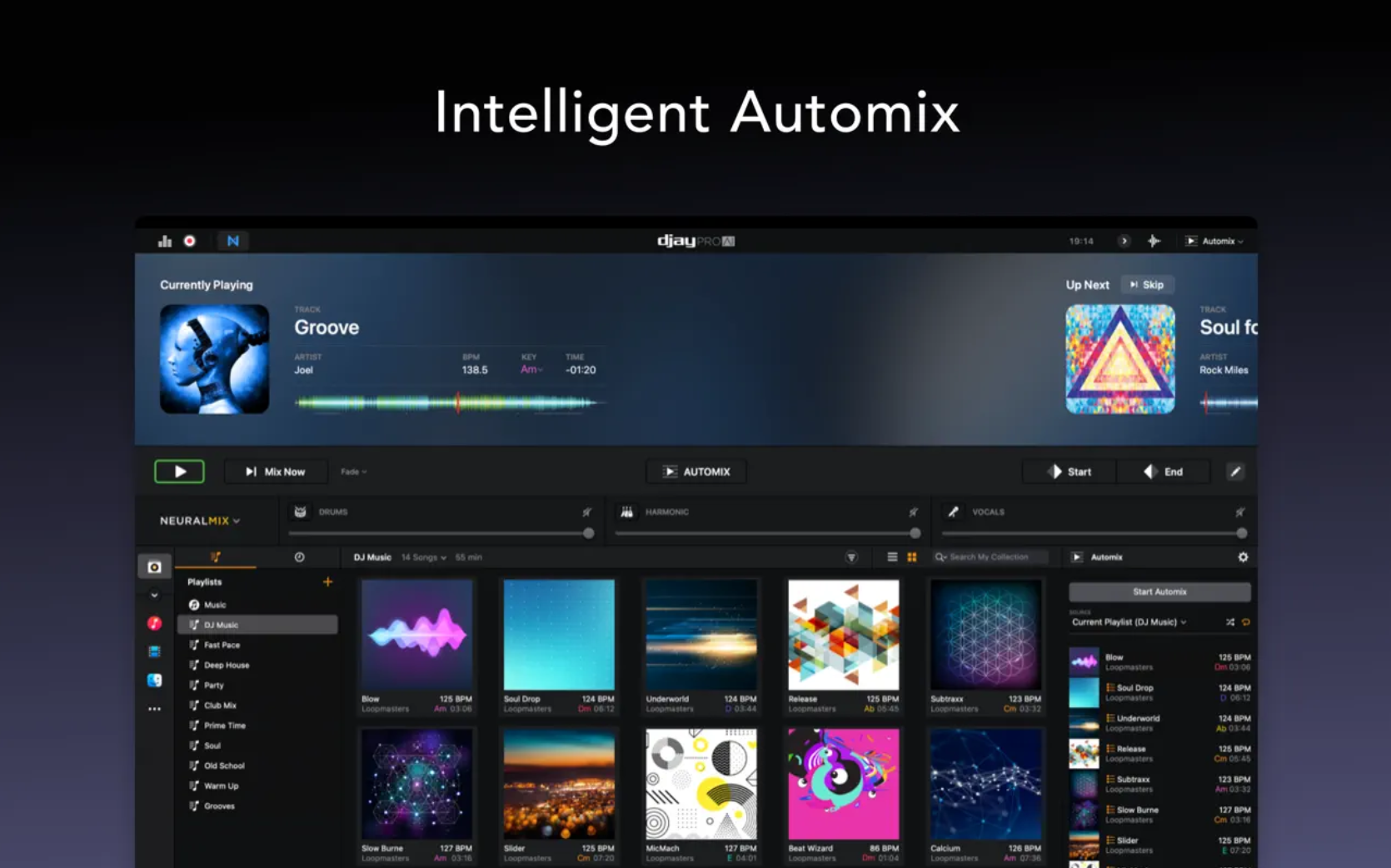Click the Soul Drop queue handle icon

click(1110, 688)
